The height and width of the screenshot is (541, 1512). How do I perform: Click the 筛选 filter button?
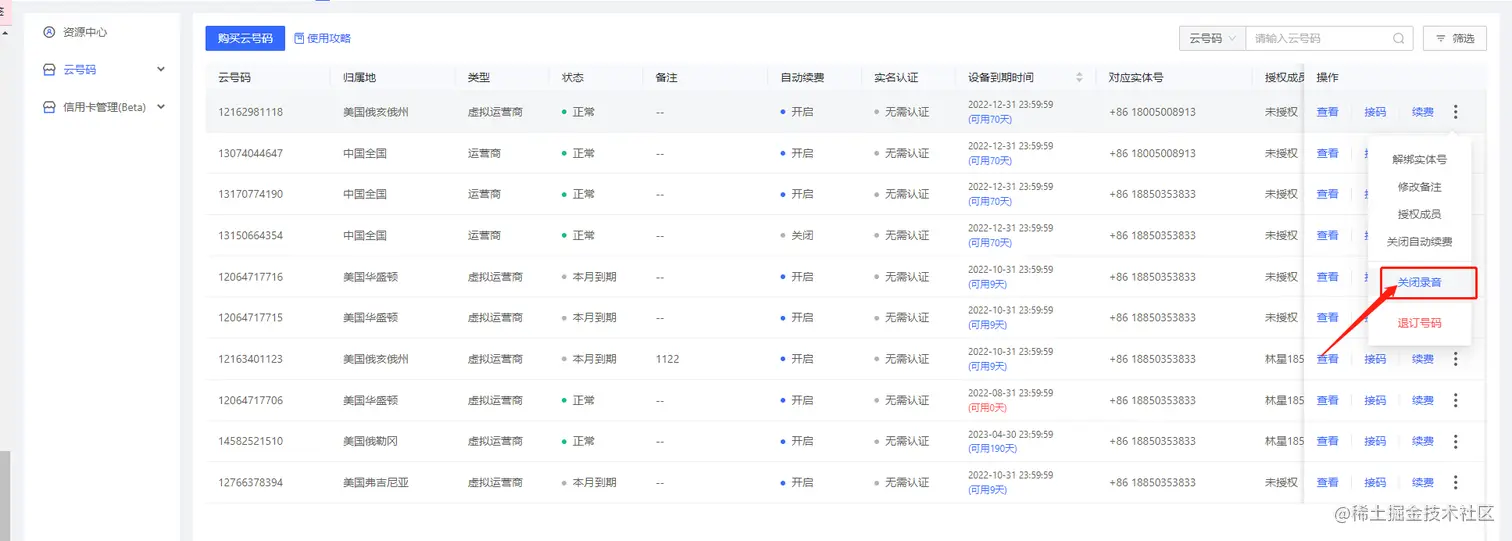pos(1455,38)
